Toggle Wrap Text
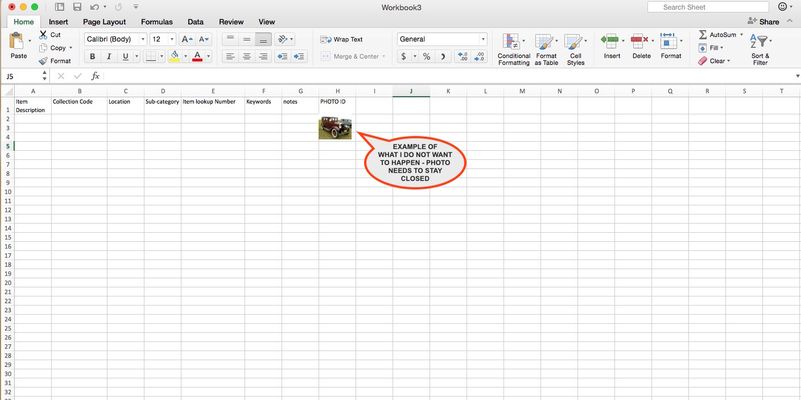The height and width of the screenshot is (400, 801). click(341, 39)
